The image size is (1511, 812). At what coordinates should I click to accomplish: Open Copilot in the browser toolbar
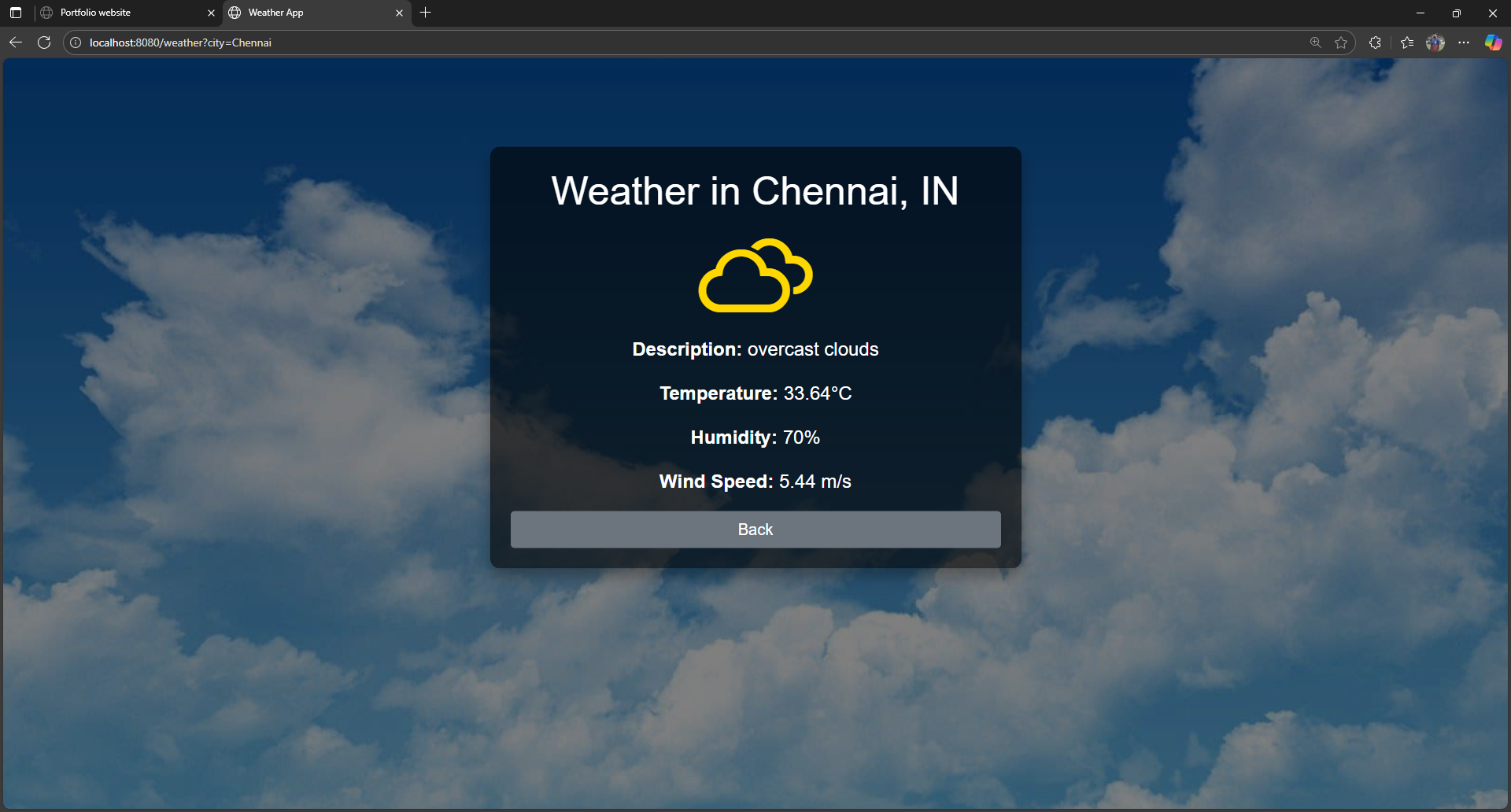1492,42
